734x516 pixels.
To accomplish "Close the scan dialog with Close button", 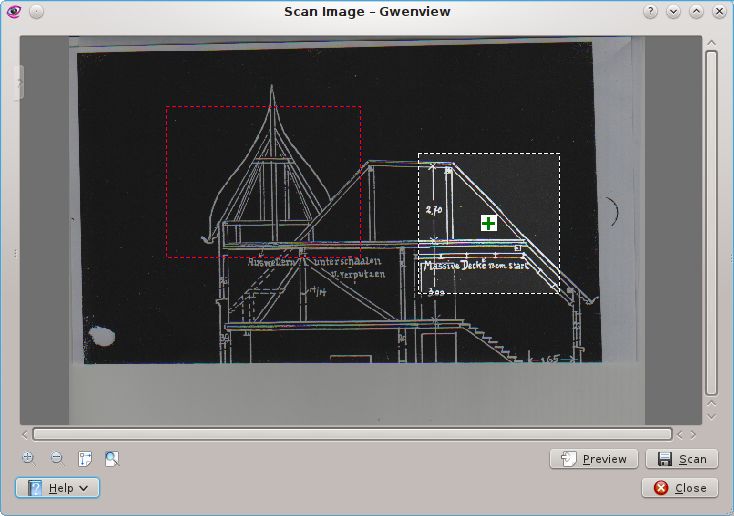I will point(680,488).
